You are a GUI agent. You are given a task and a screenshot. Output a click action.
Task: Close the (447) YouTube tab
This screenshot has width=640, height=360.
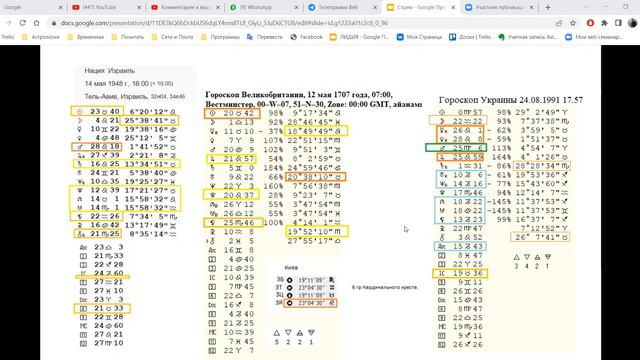pyautogui.click(x=139, y=7)
